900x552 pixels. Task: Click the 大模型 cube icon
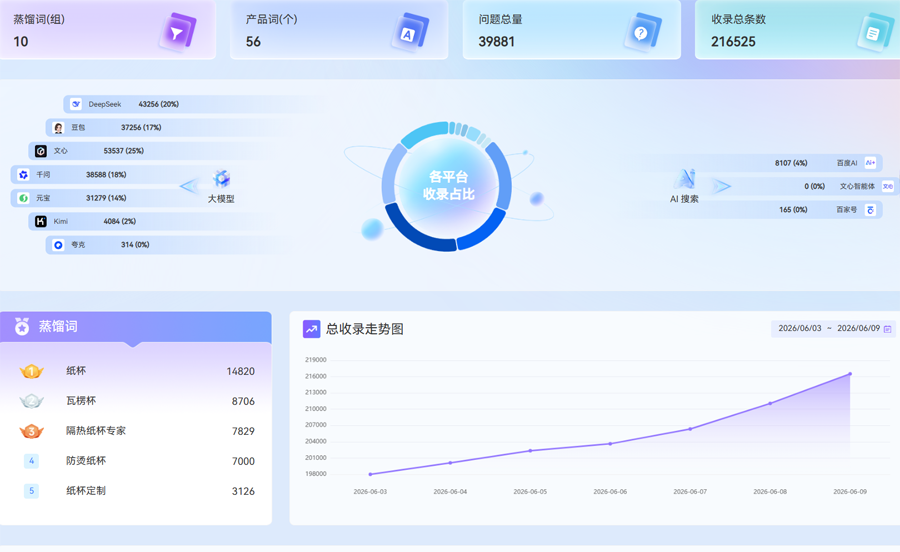pos(221,179)
